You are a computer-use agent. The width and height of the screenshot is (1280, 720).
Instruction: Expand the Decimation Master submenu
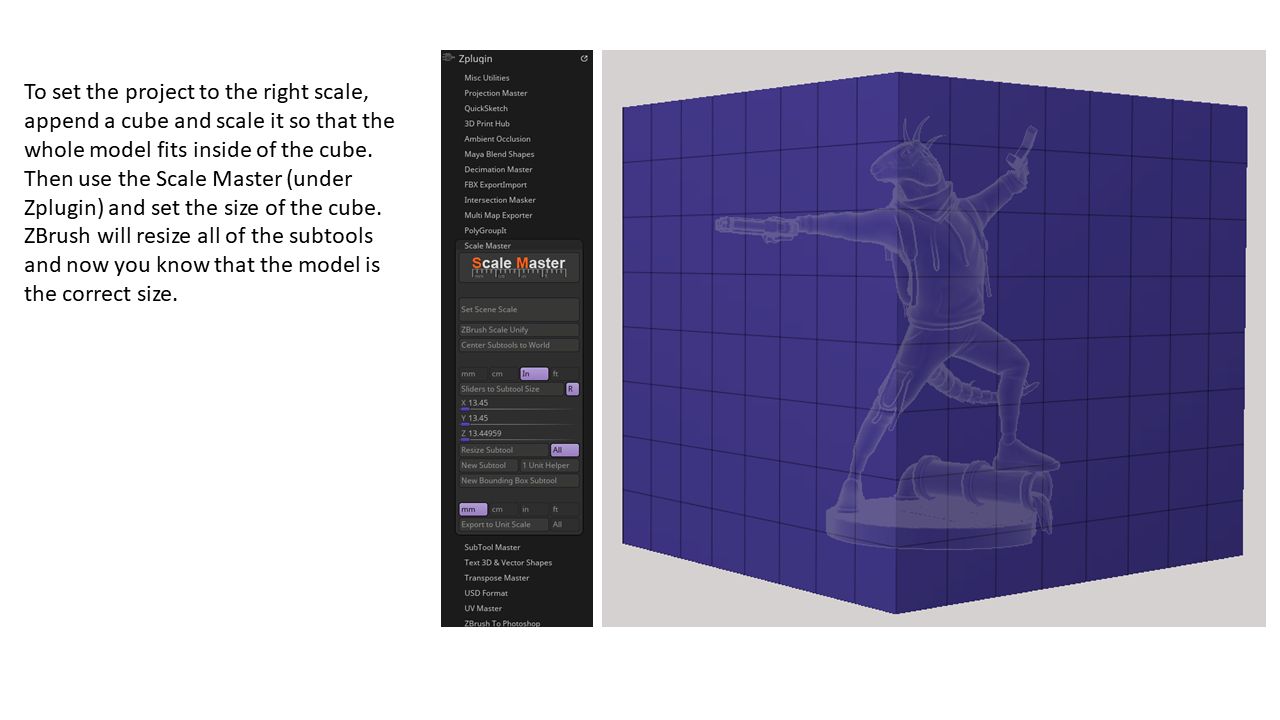pos(498,170)
